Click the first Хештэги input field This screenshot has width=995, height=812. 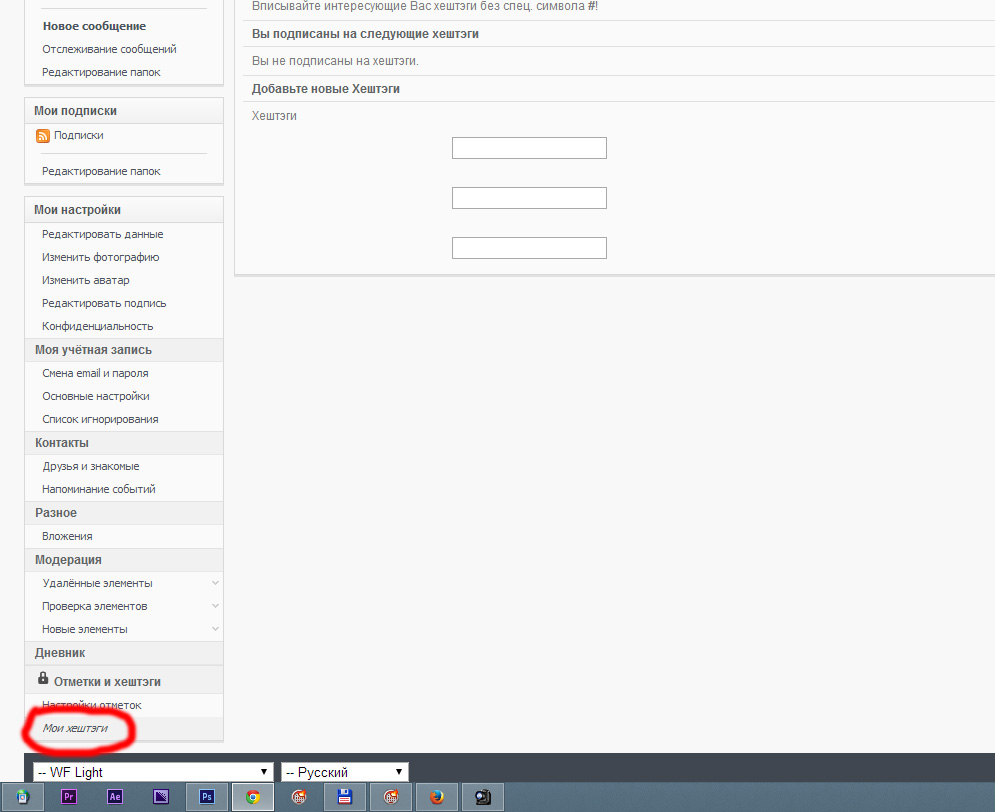coord(529,148)
